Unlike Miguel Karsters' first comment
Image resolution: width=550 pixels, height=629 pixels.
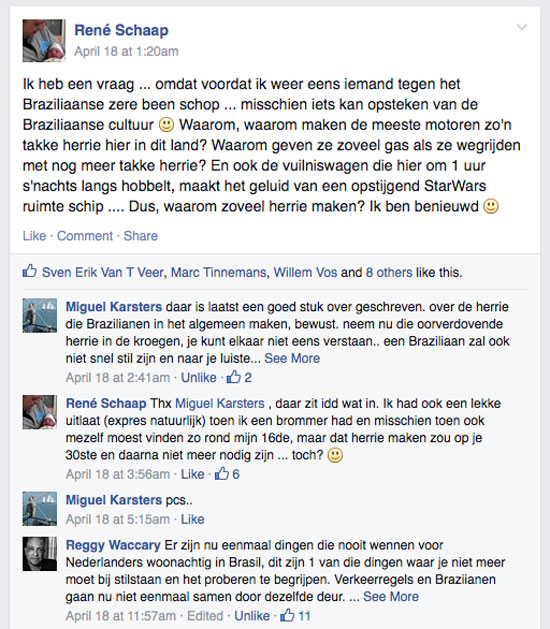click(x=199, y=377)
